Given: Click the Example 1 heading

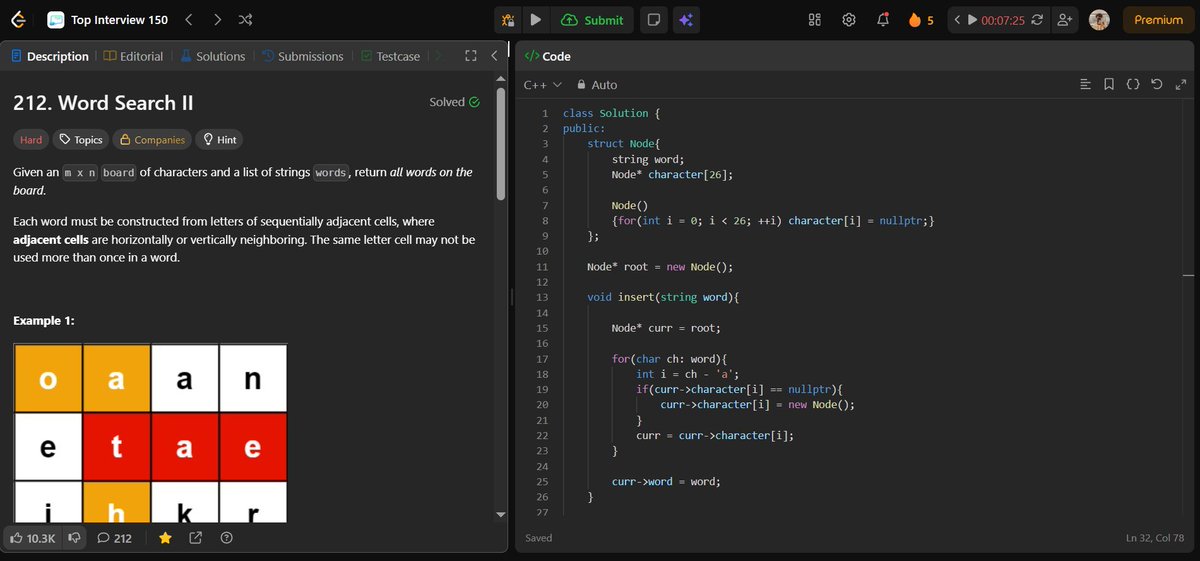Looking at the screenshot, I should click(x=43, y=321).
